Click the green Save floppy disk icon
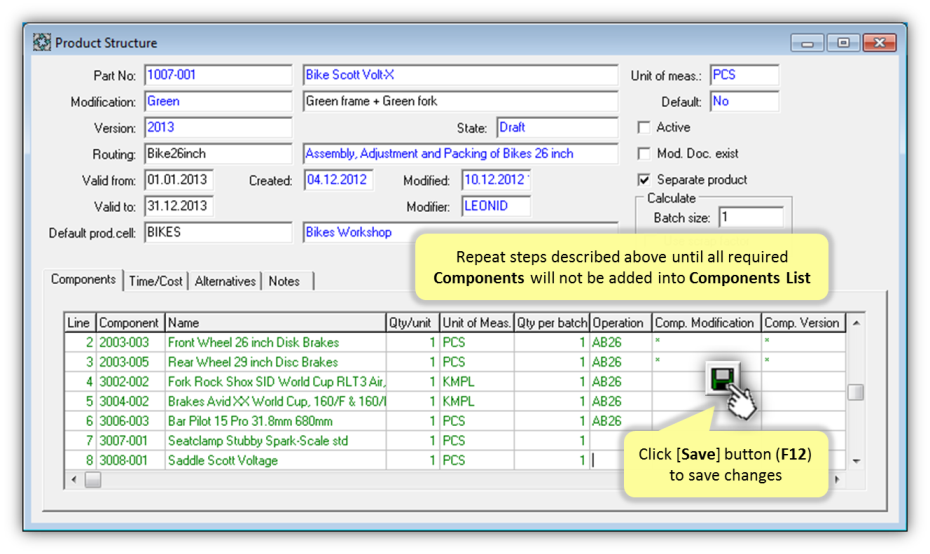 click(722, 378)
